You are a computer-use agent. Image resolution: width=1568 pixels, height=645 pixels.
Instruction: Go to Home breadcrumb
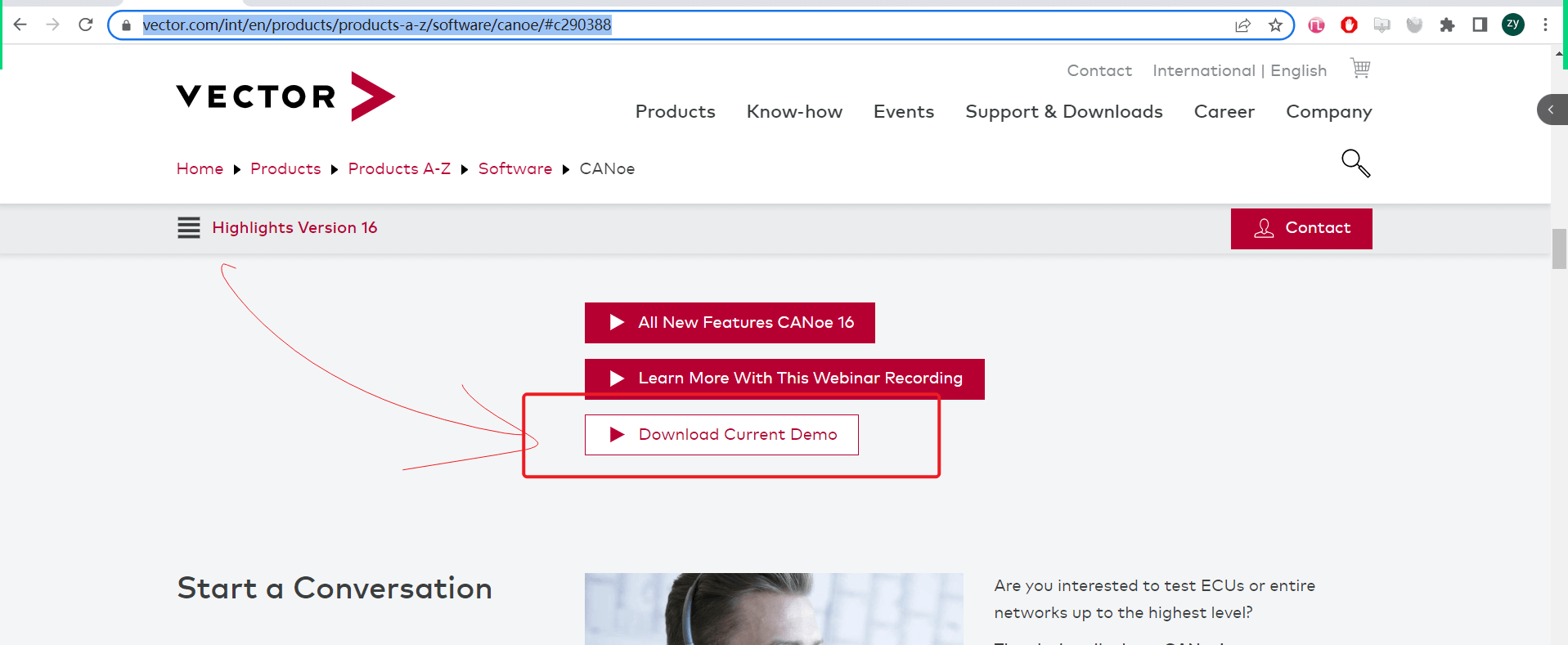coord(200,168)
